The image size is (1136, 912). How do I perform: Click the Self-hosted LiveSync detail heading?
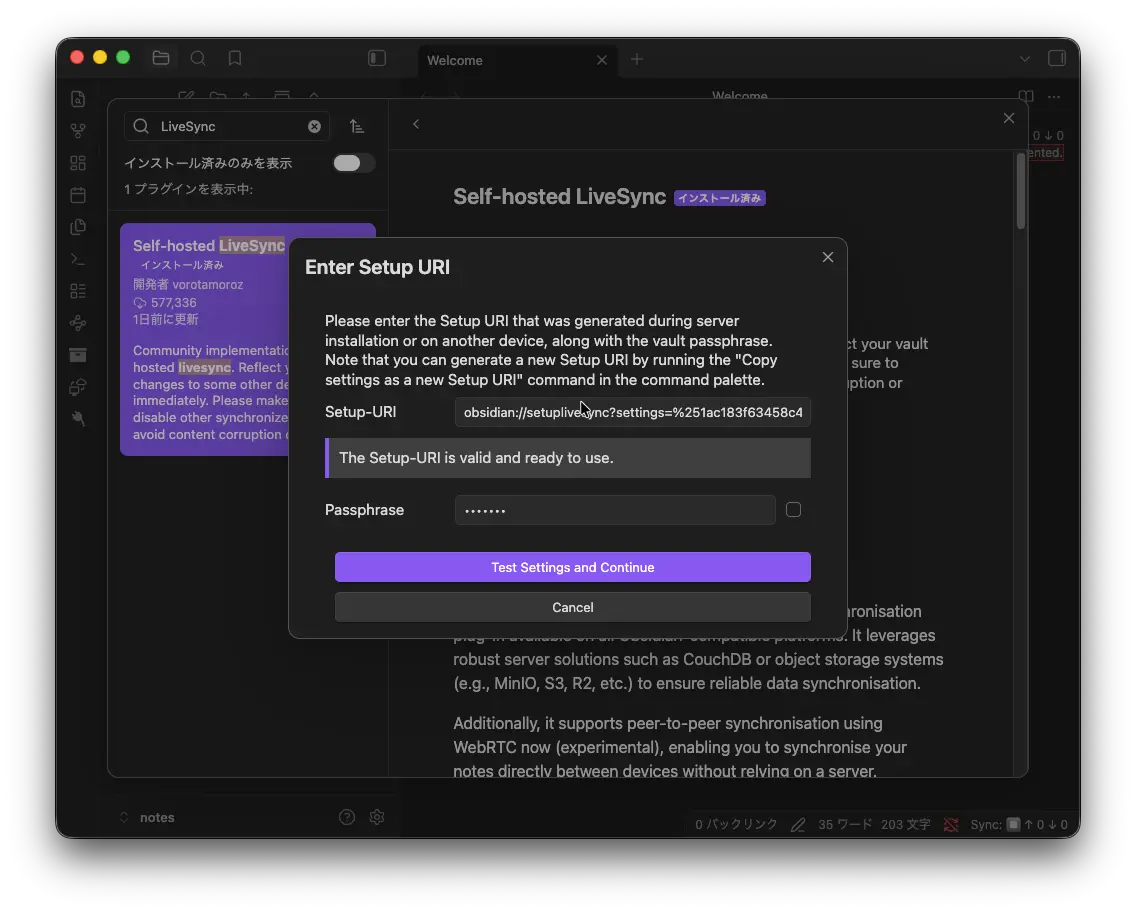[x=559, y=196]
